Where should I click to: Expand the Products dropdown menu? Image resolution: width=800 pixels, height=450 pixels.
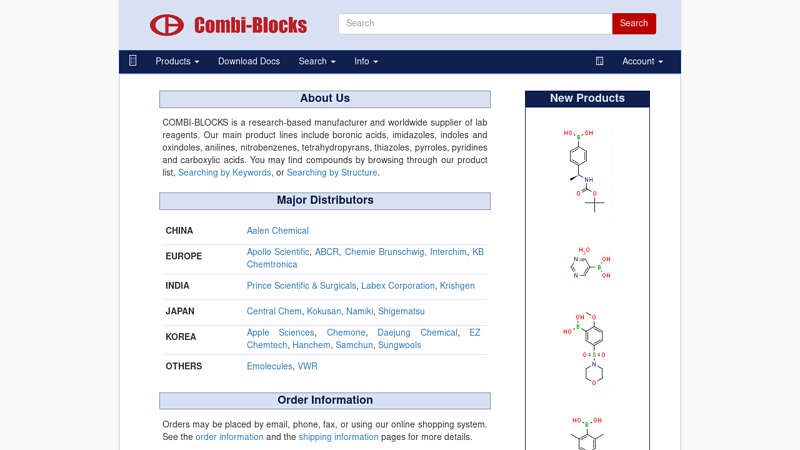[x=177, y=61]
